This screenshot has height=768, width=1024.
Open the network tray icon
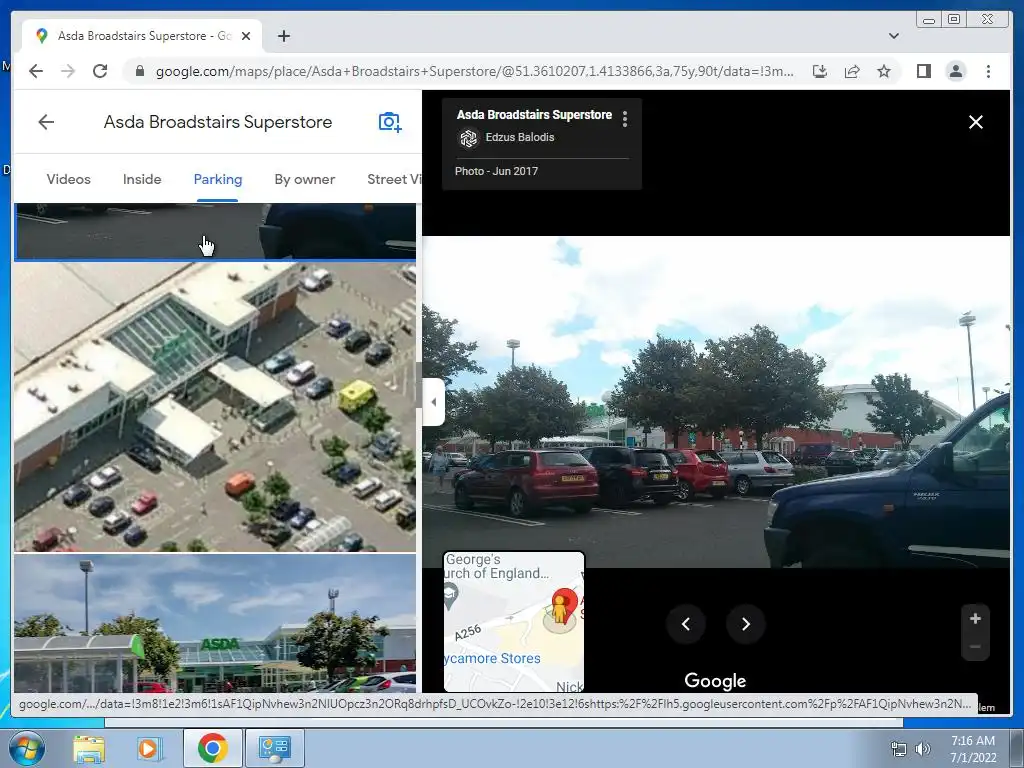(899, 749)
